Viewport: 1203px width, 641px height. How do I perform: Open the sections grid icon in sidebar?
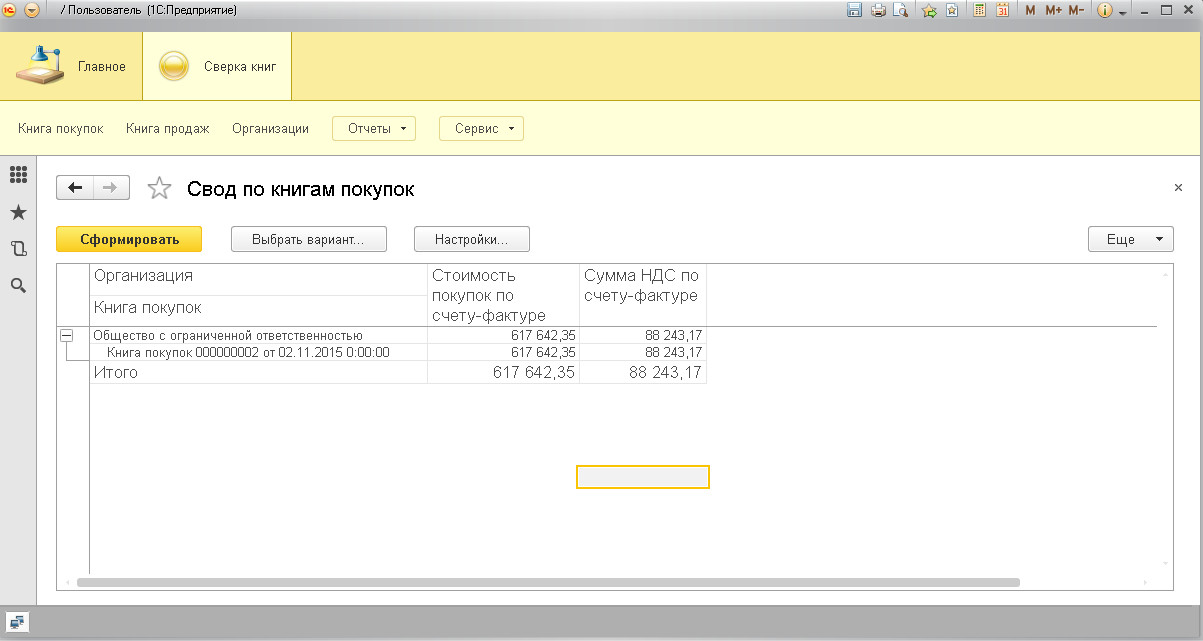tap(18, 174)
